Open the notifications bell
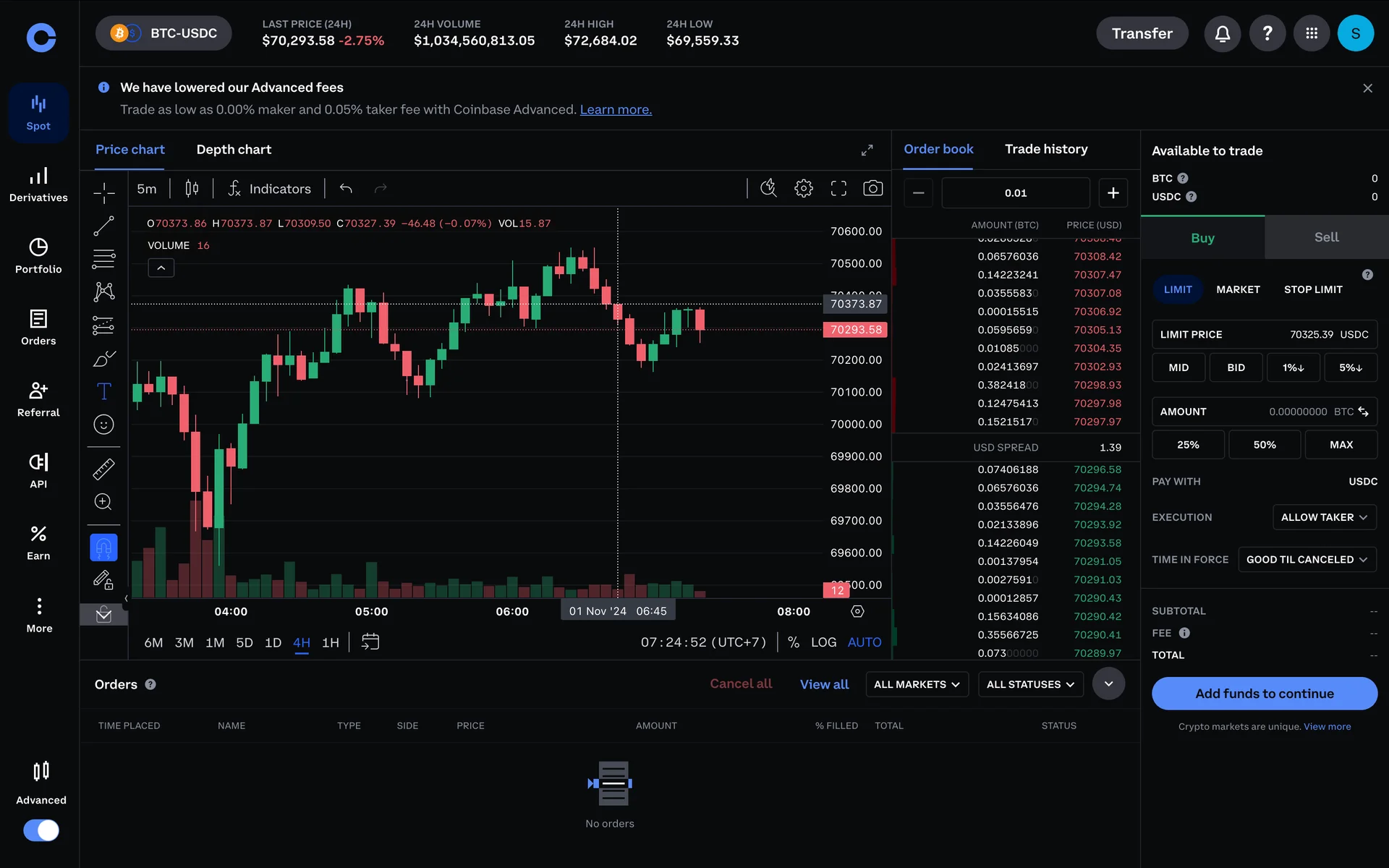 click(x=1222, y=33)
